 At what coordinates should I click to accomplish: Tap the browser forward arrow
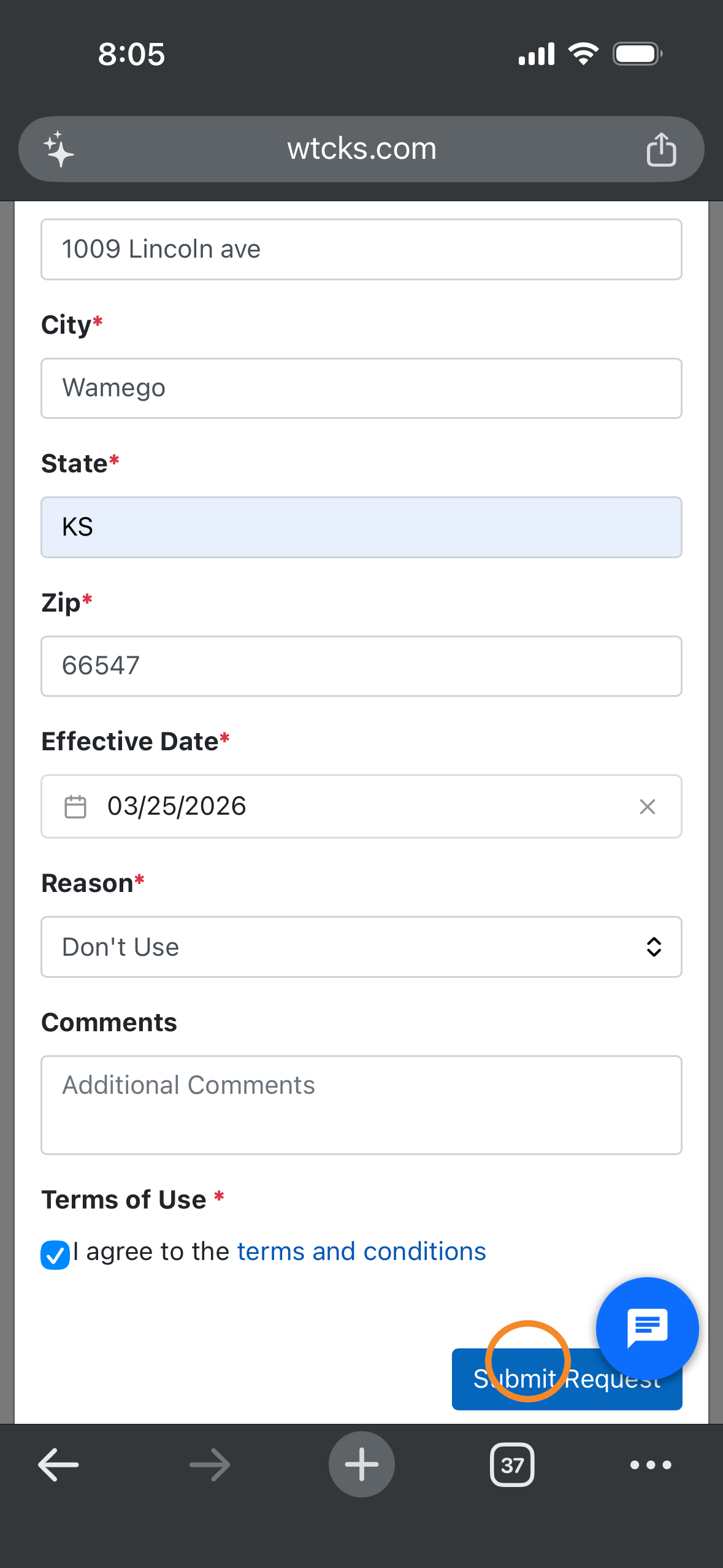pos(210,1465)
